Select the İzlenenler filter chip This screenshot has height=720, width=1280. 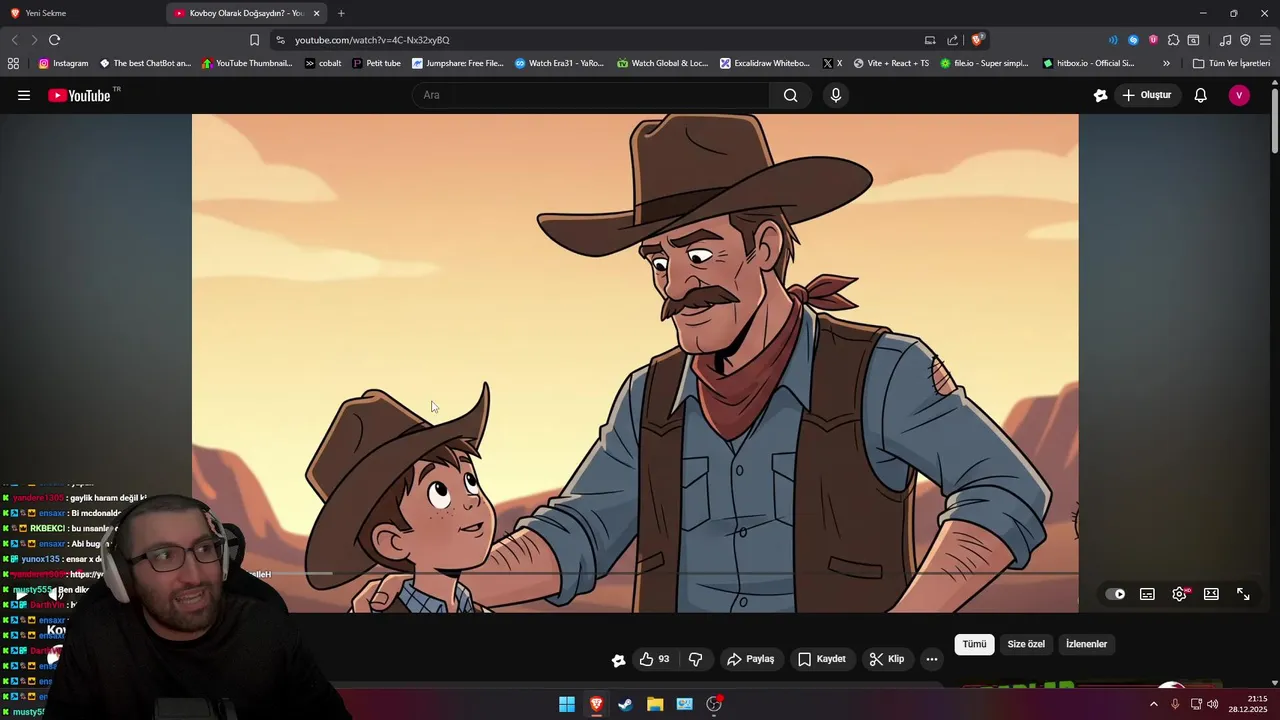[1086, 644]
